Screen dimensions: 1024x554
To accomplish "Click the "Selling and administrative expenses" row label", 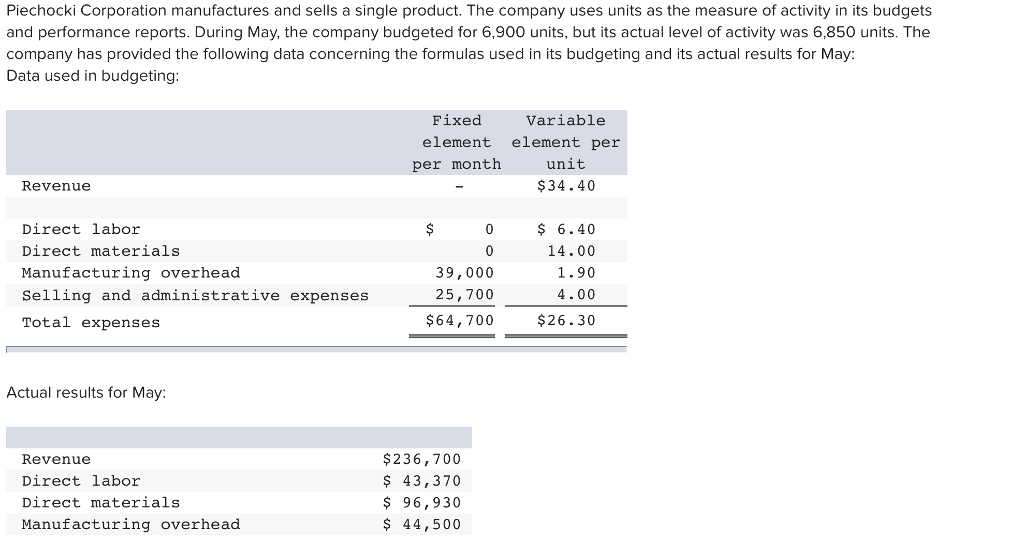I will click(195, 295).
